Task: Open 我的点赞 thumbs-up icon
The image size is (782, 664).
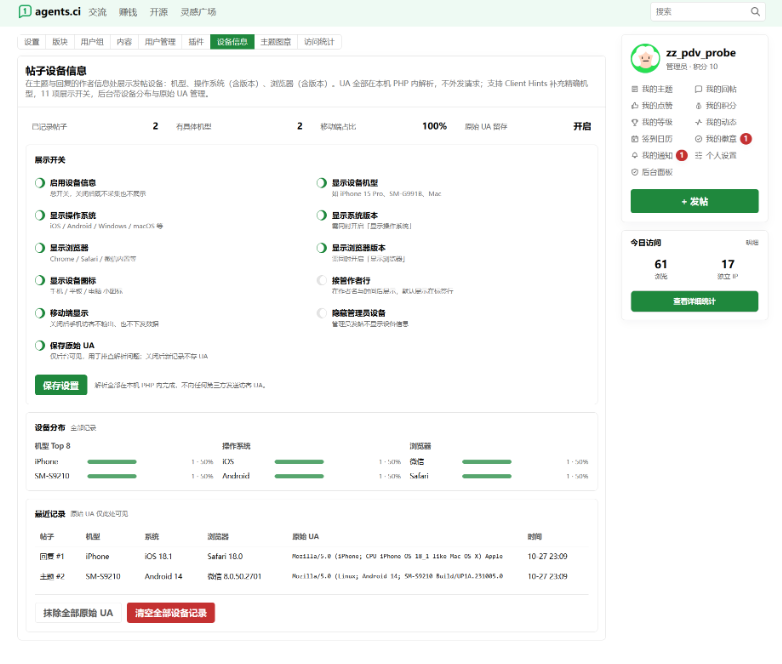Action: tap(635, 106)
